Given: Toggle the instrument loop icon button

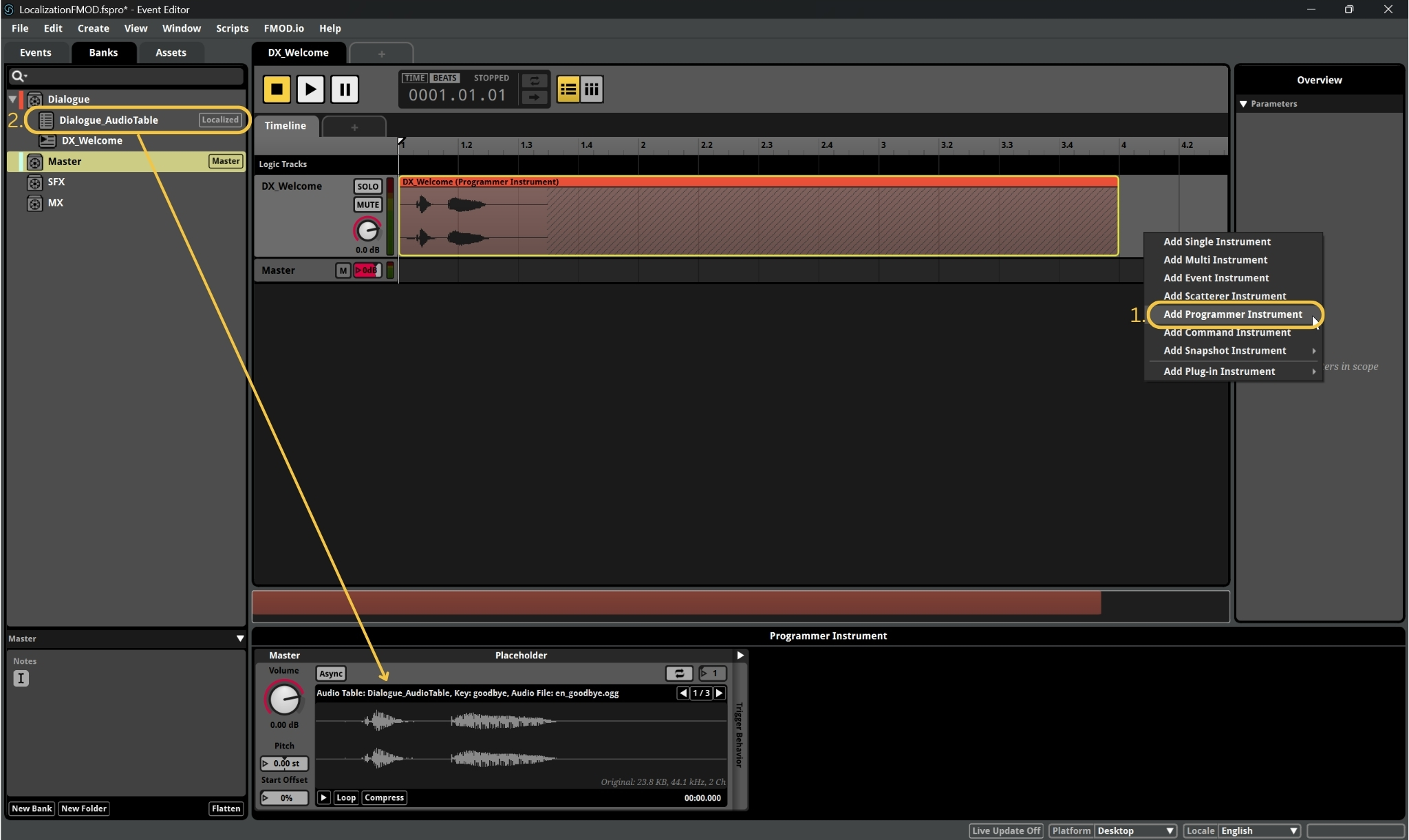Looking at the screenshot, I should [679, 674].
